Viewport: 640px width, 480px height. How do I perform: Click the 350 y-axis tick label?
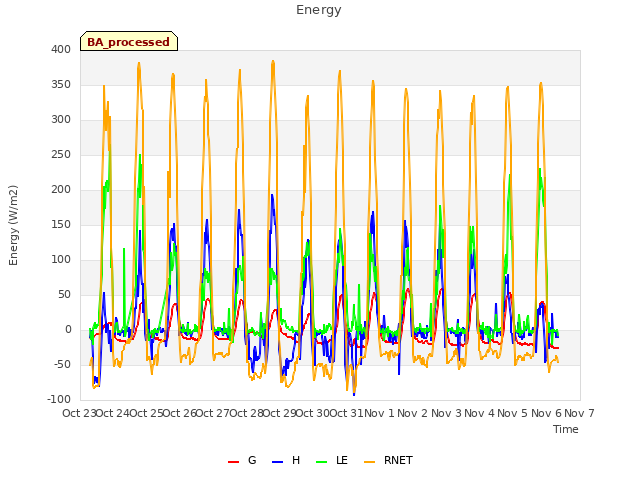click(x=61, y=84)
